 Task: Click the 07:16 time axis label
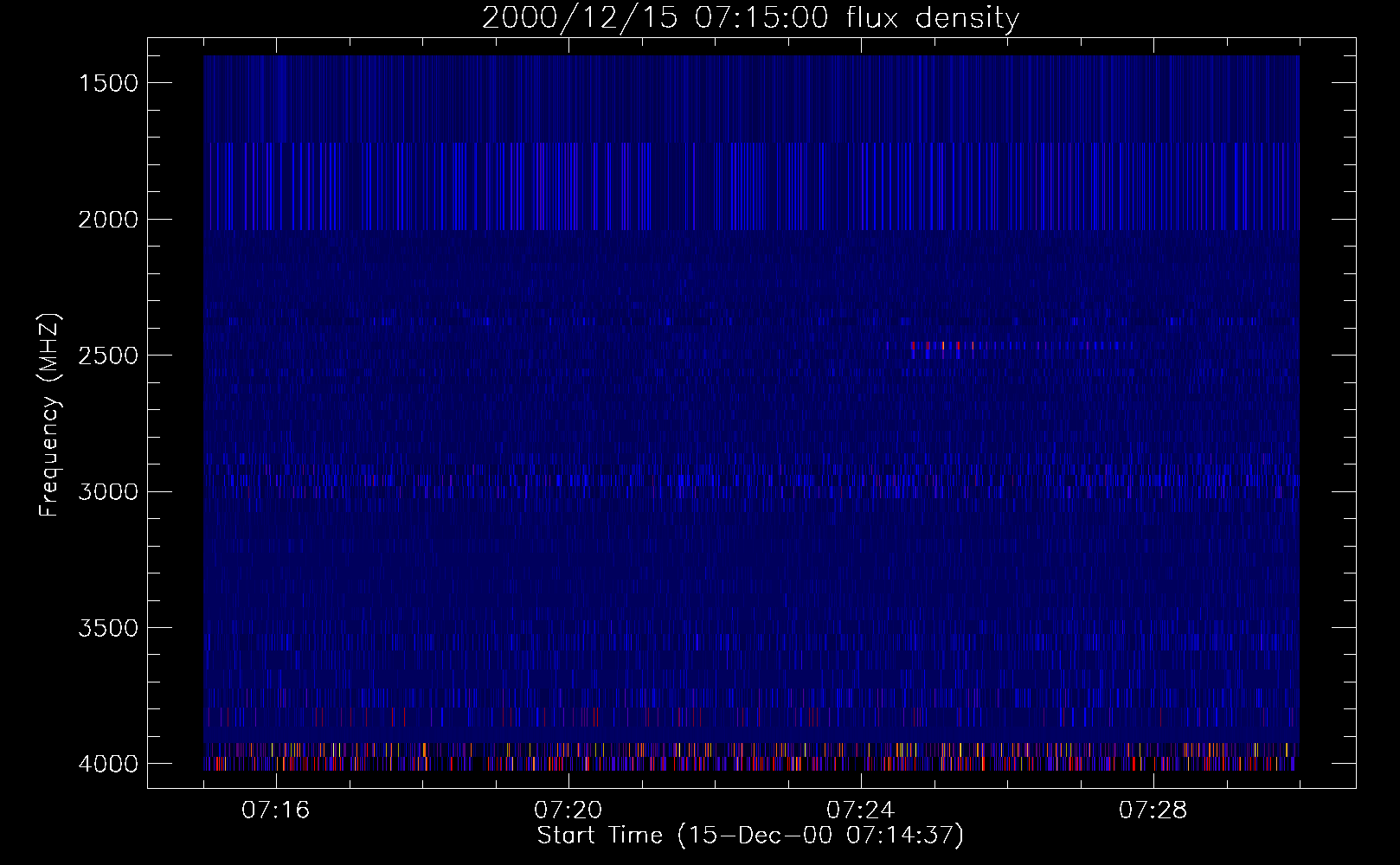pyautogui.click(x=275, y=811)
